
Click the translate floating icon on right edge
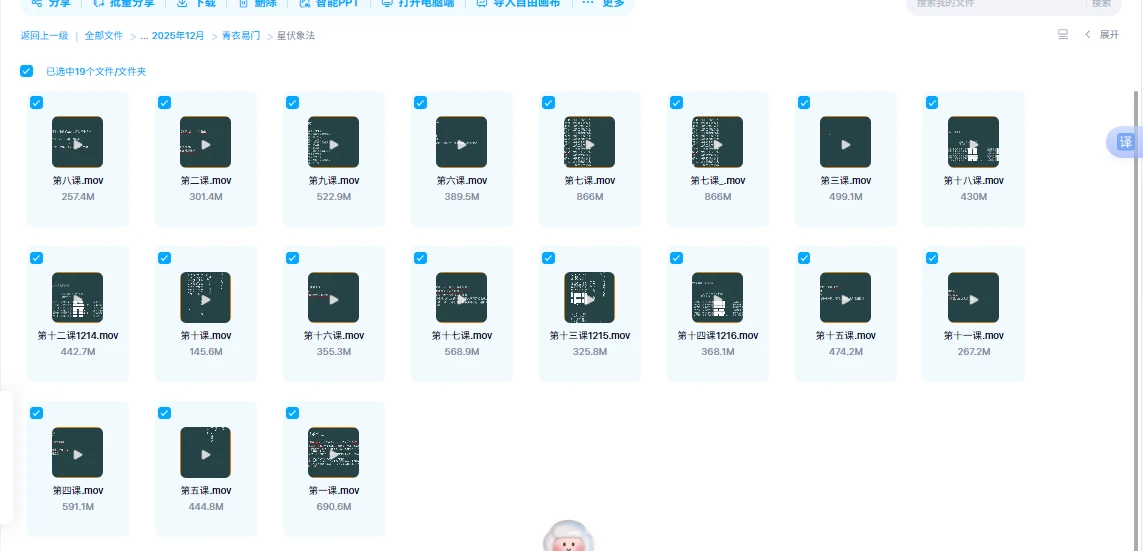pos(1125,142)
